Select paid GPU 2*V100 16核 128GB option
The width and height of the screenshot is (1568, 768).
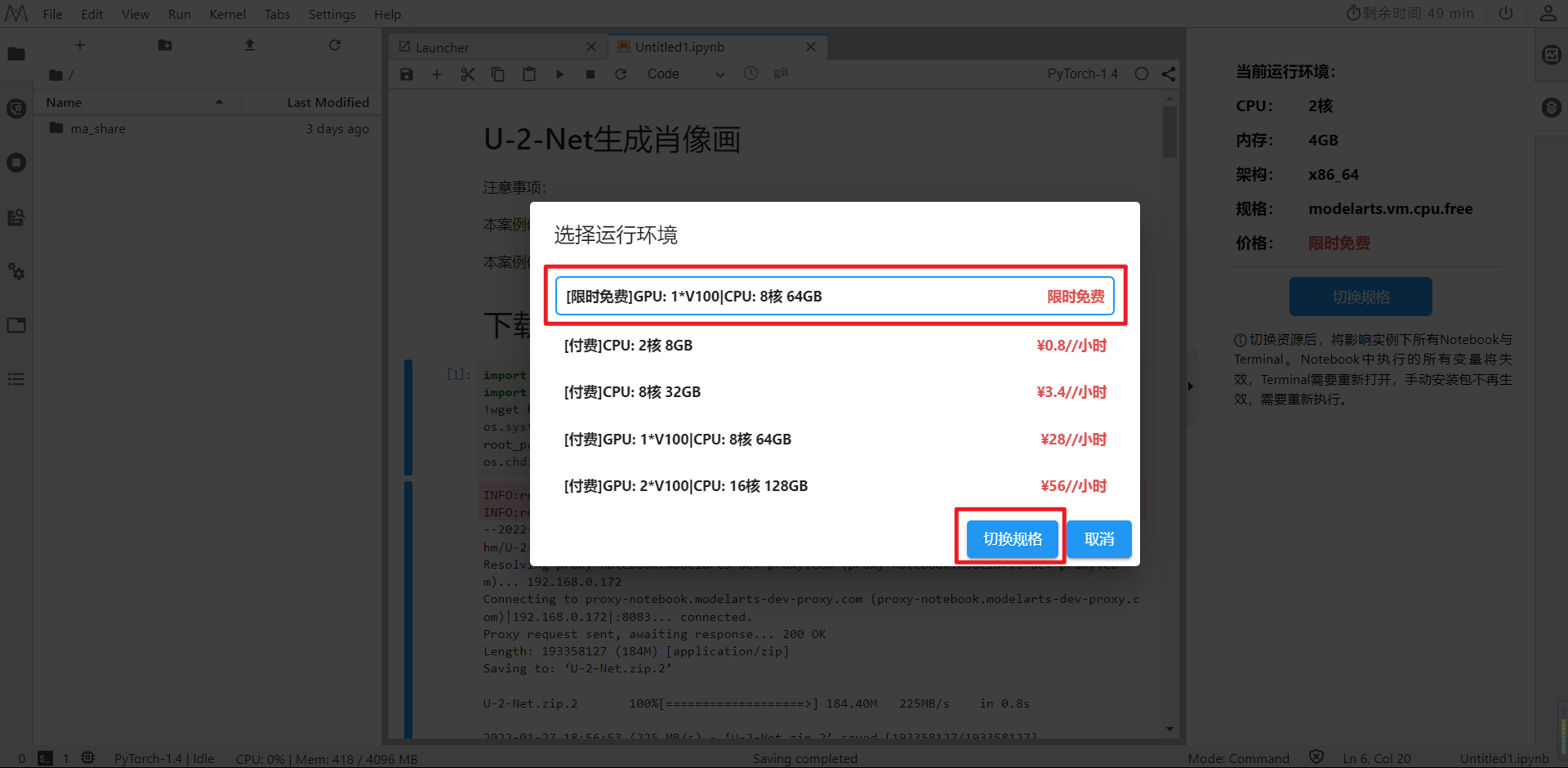coord(835,486)
